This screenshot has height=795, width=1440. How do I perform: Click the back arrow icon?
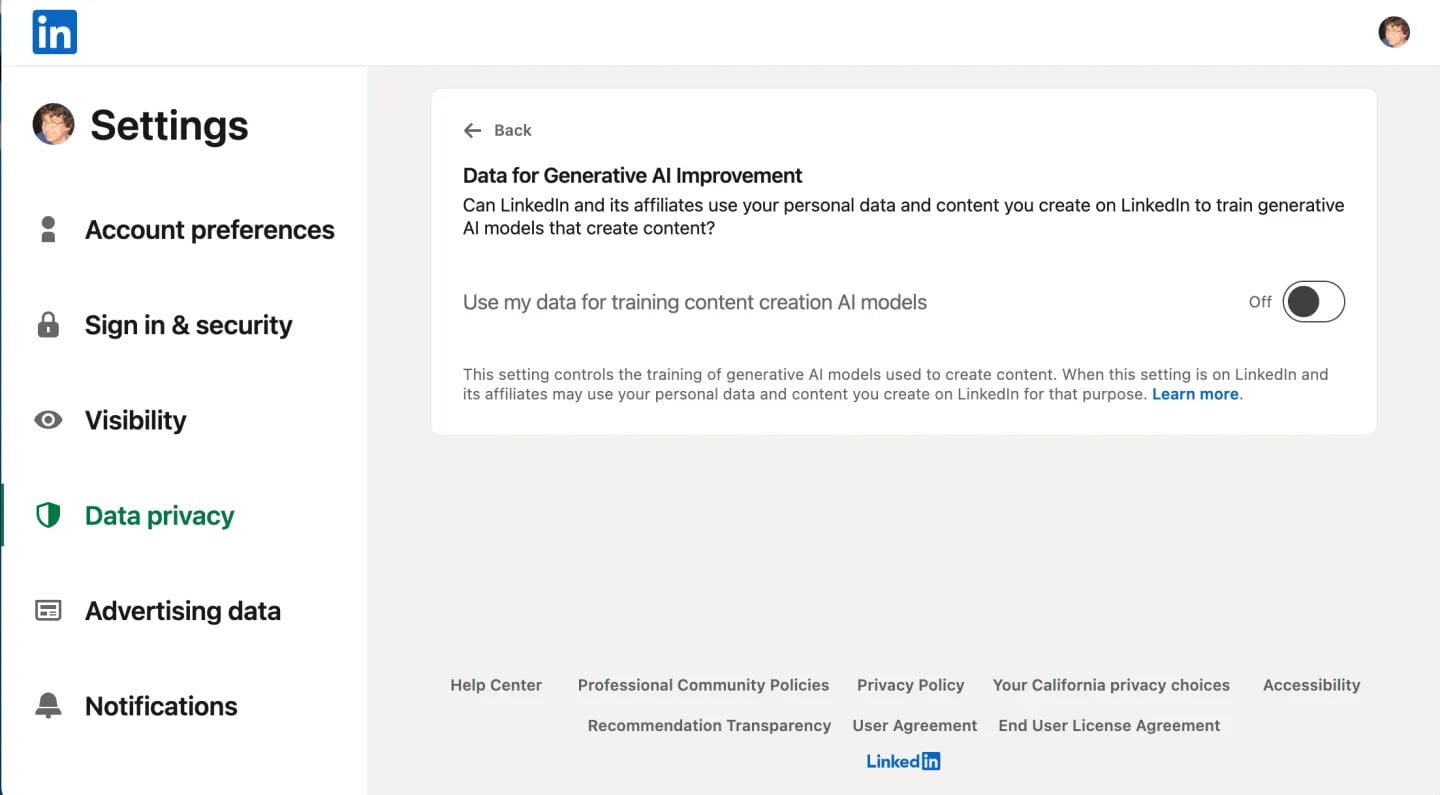coord(473,130)
